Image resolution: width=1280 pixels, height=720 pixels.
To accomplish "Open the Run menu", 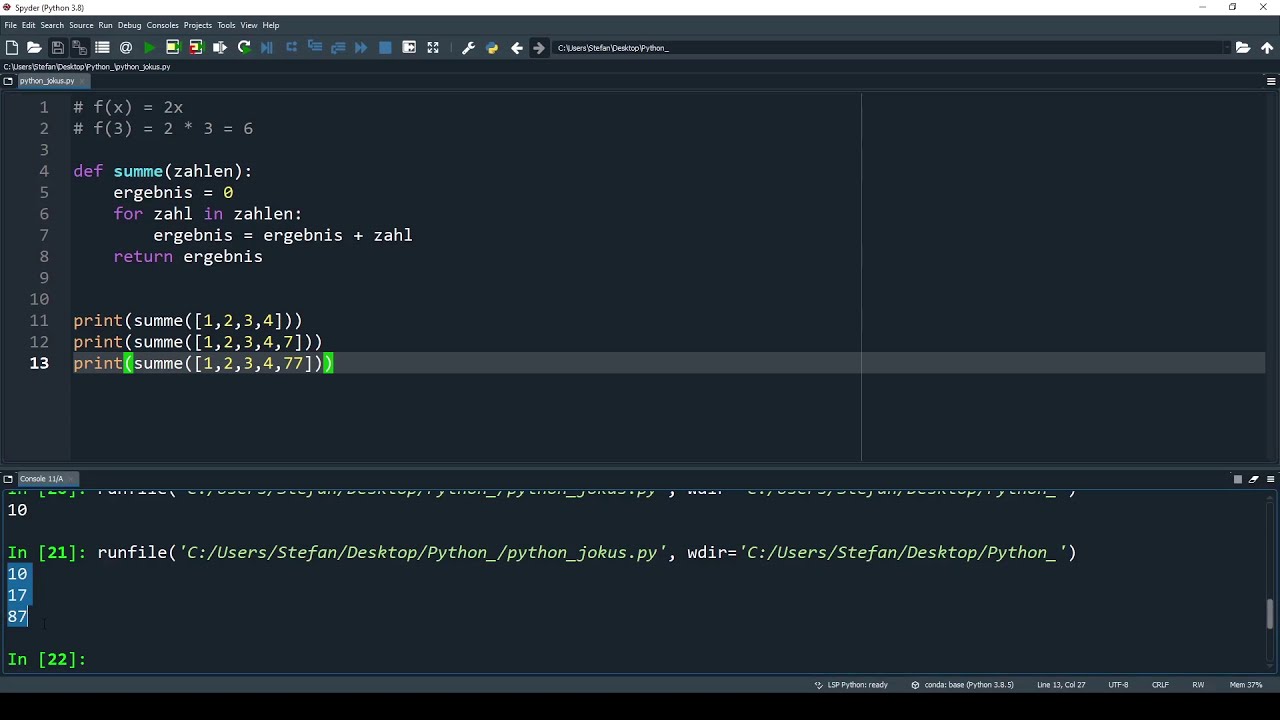I will 105,25.
